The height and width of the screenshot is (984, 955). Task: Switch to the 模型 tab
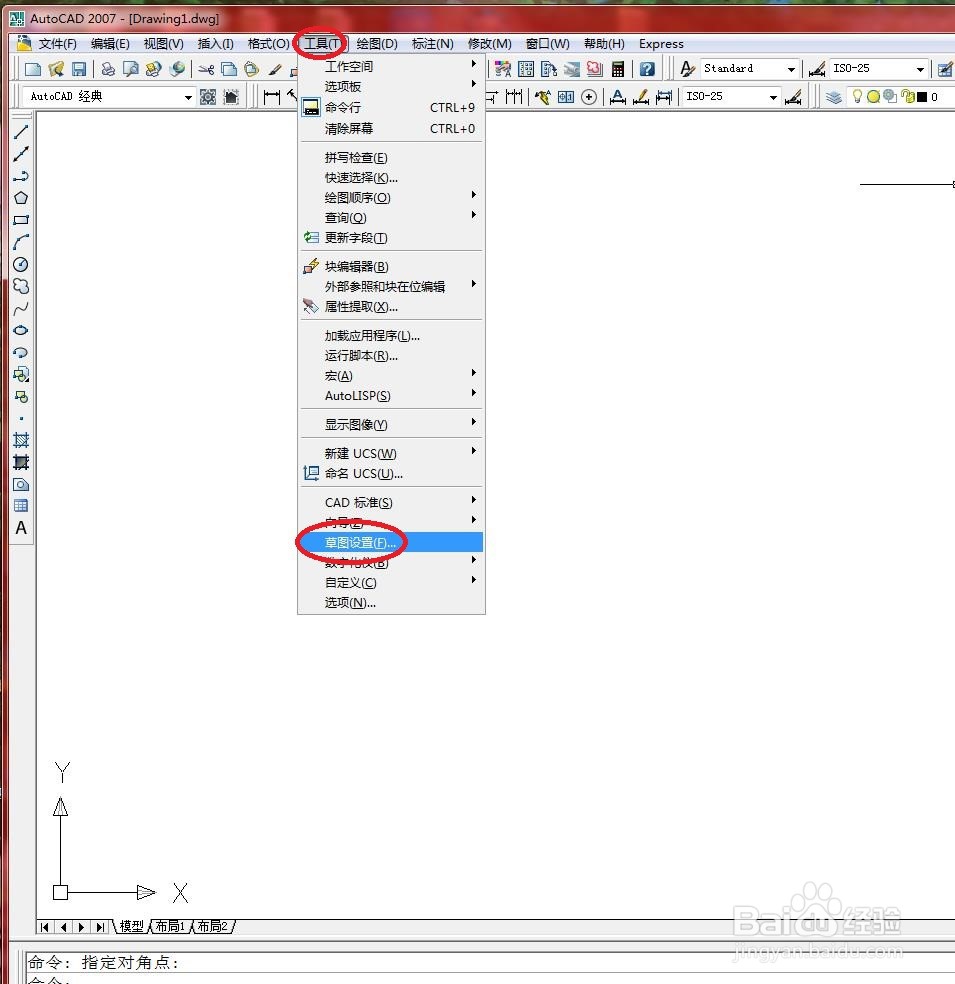click(x=132, y=926)
